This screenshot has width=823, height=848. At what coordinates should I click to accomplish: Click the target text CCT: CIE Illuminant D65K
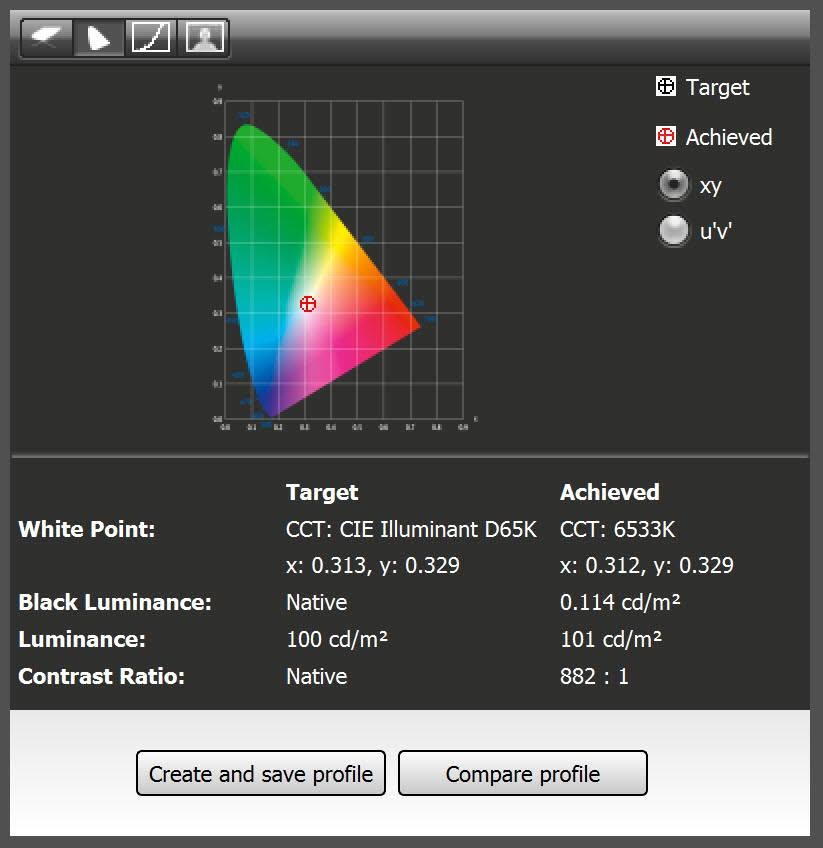[412, 529]
